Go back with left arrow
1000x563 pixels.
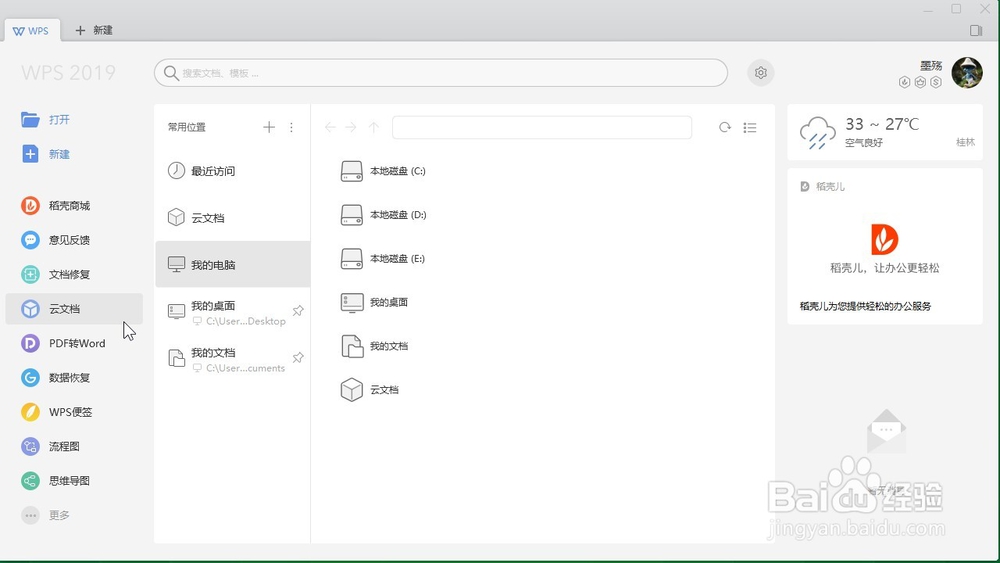tap(330, 128)
